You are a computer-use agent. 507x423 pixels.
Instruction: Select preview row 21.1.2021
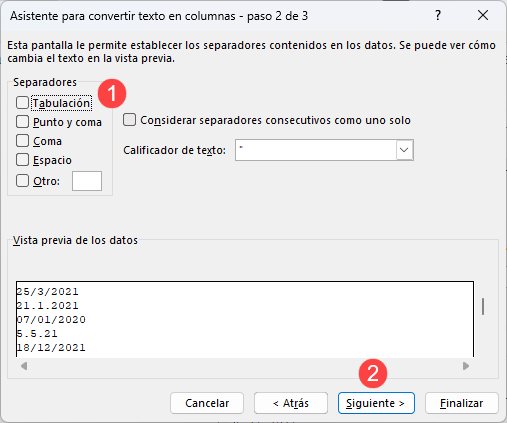(47, 306)
